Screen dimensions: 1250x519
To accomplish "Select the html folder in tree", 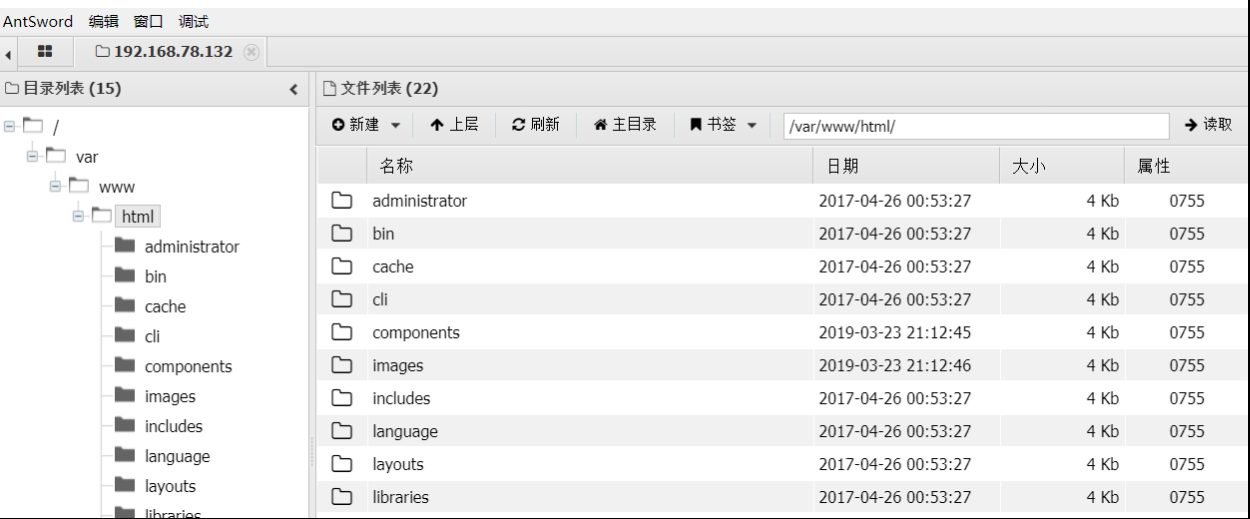I will click(137, 217).
